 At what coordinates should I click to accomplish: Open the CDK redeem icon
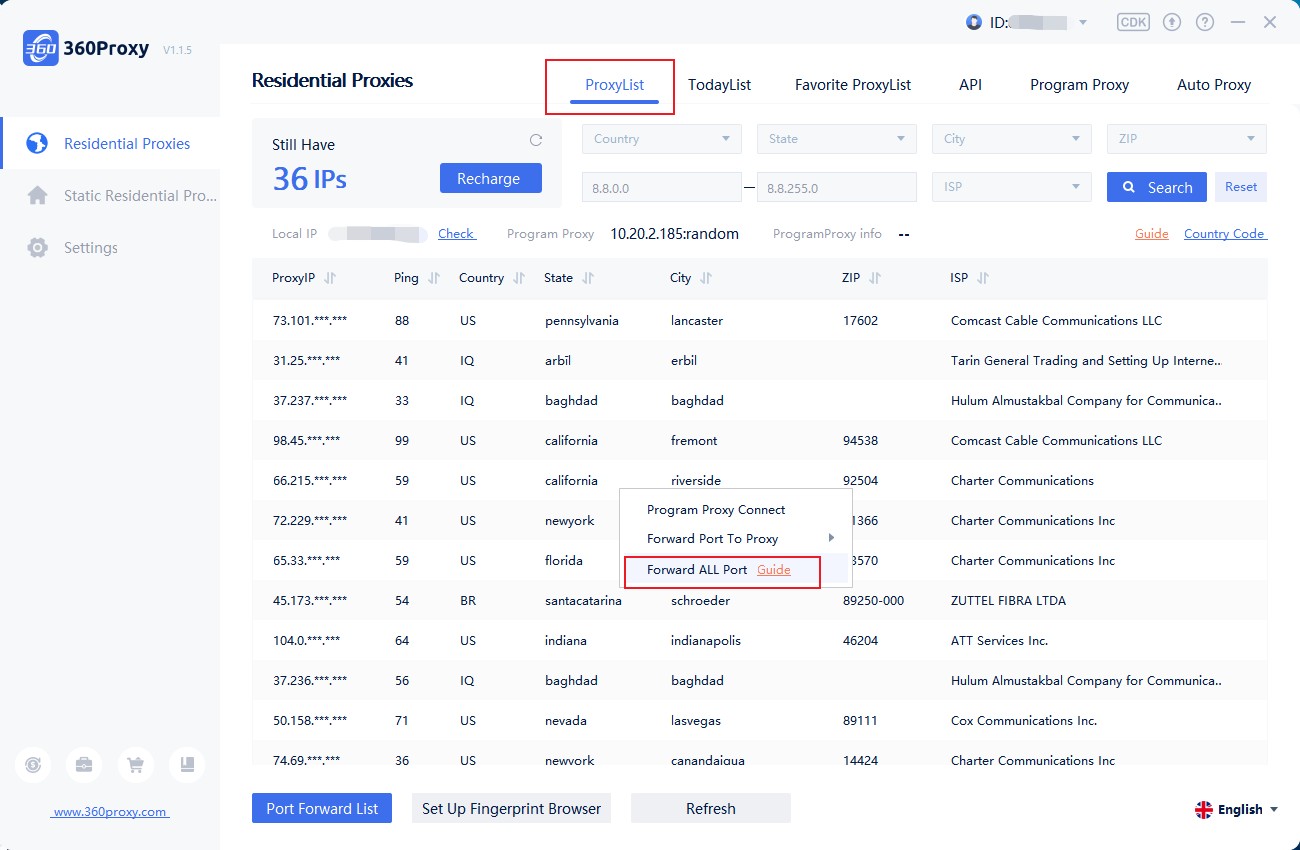(x=1133, y=22)
